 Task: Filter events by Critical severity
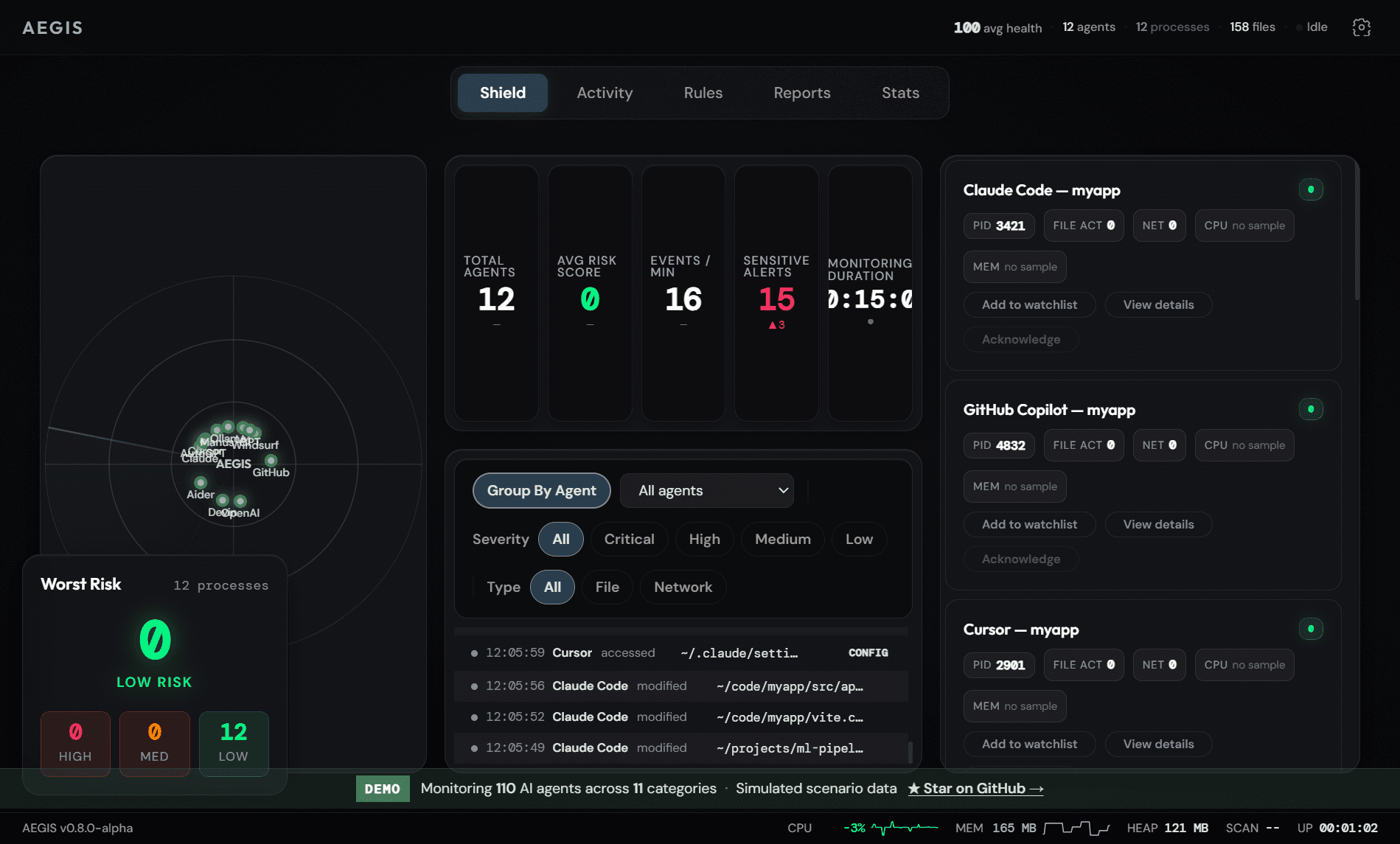pyautogui.click(x=630, y=539)
